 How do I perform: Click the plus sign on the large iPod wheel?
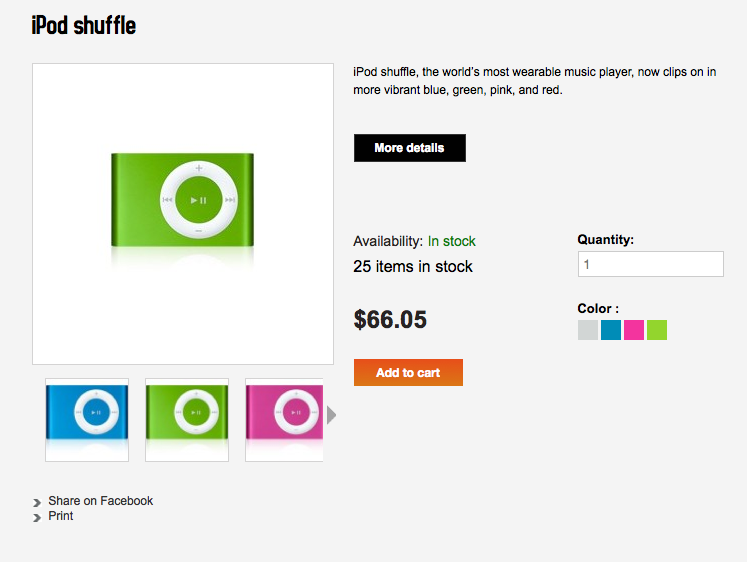click(x=199, y=167)
